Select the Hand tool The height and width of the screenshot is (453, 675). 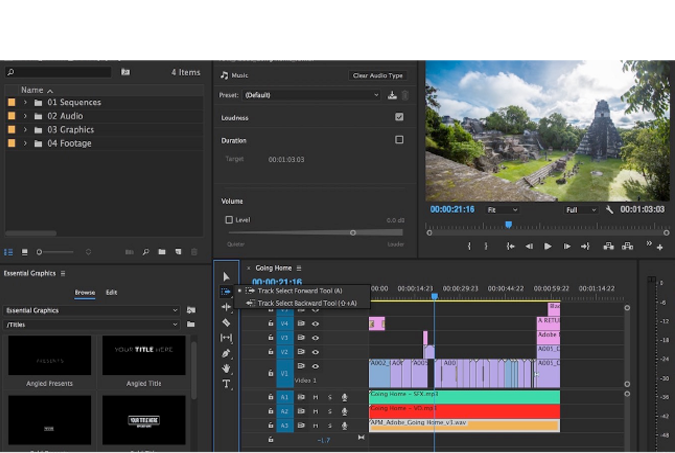click(x=226, y=368)
